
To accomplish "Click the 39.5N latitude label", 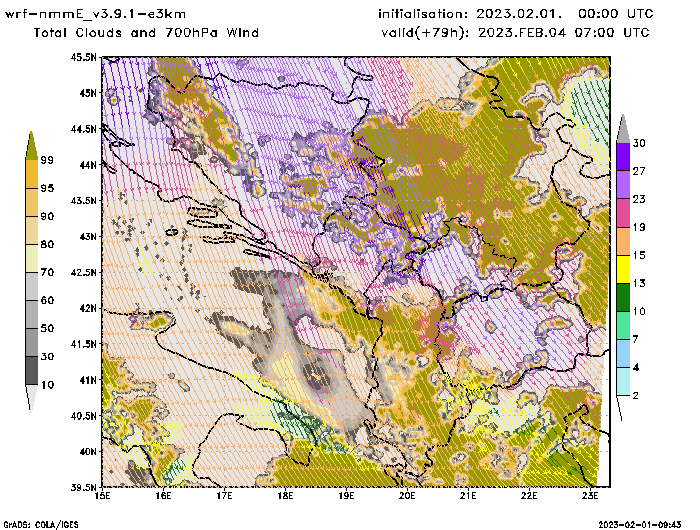I will [83, 488].
